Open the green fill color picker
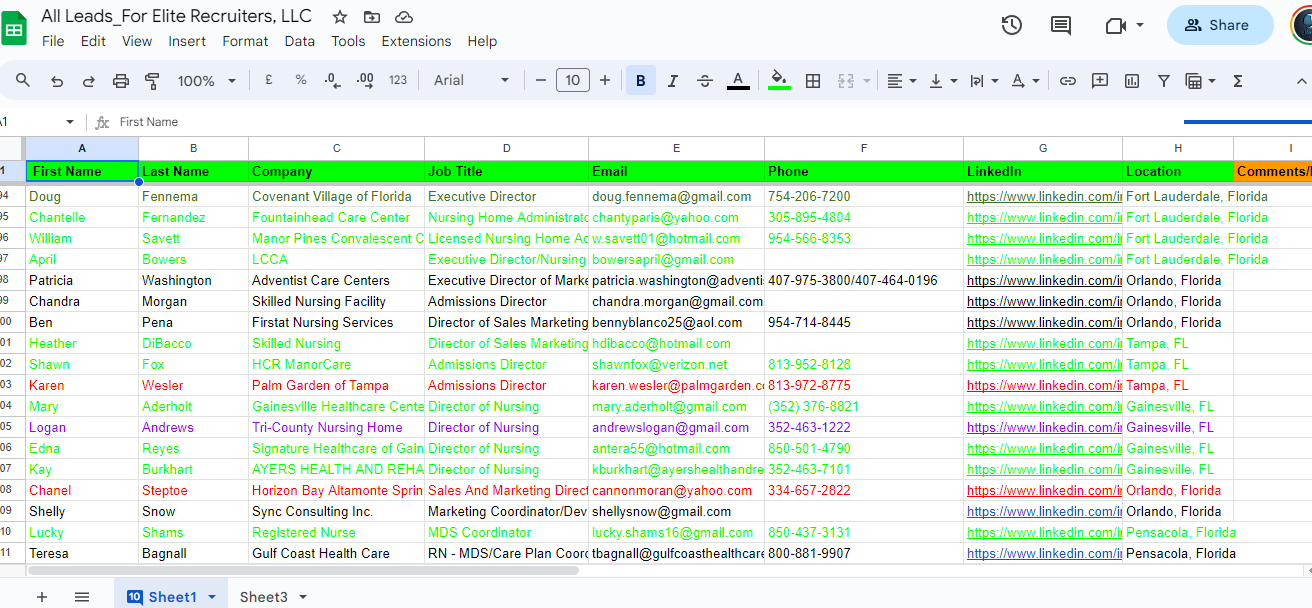Image resolution: width=1312 pixels, height=608 pixels. point(779,81)
